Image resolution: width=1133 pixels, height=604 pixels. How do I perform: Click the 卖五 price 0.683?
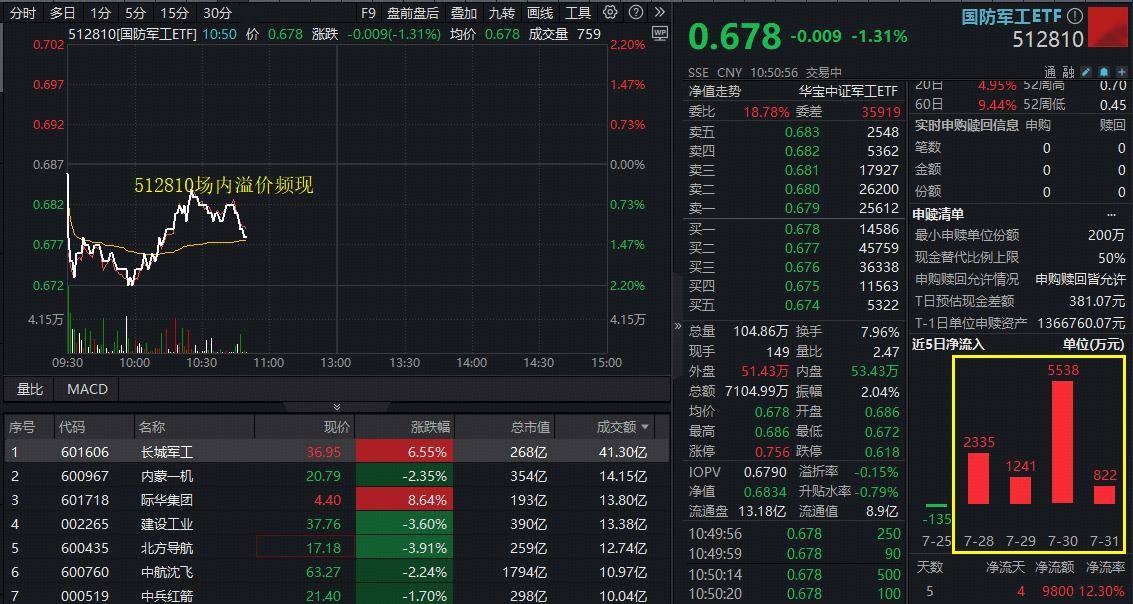coord(802,132)
